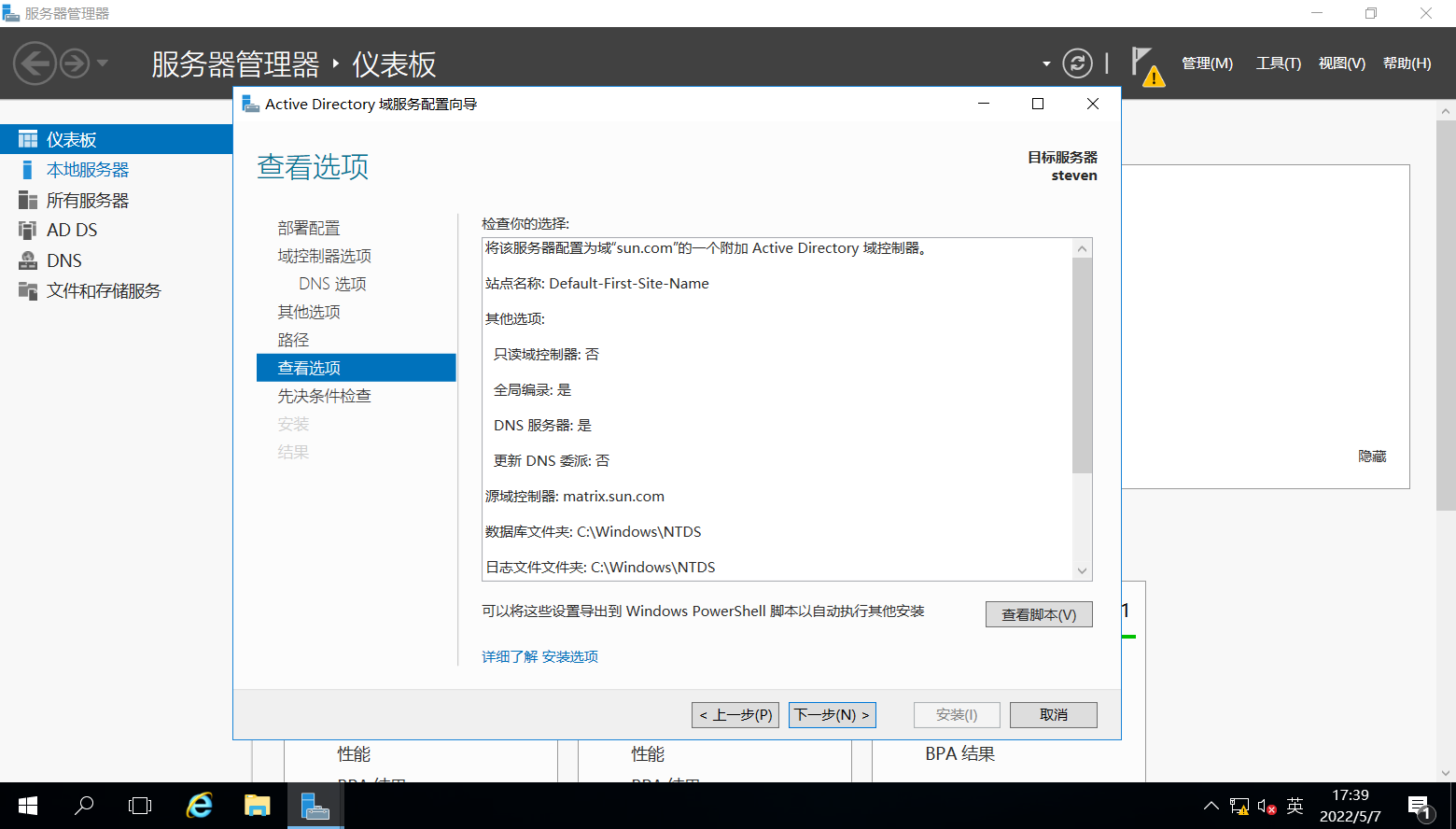
Task: Maximize the AD DS configuration wizard window
Action: coord(1038,104)
